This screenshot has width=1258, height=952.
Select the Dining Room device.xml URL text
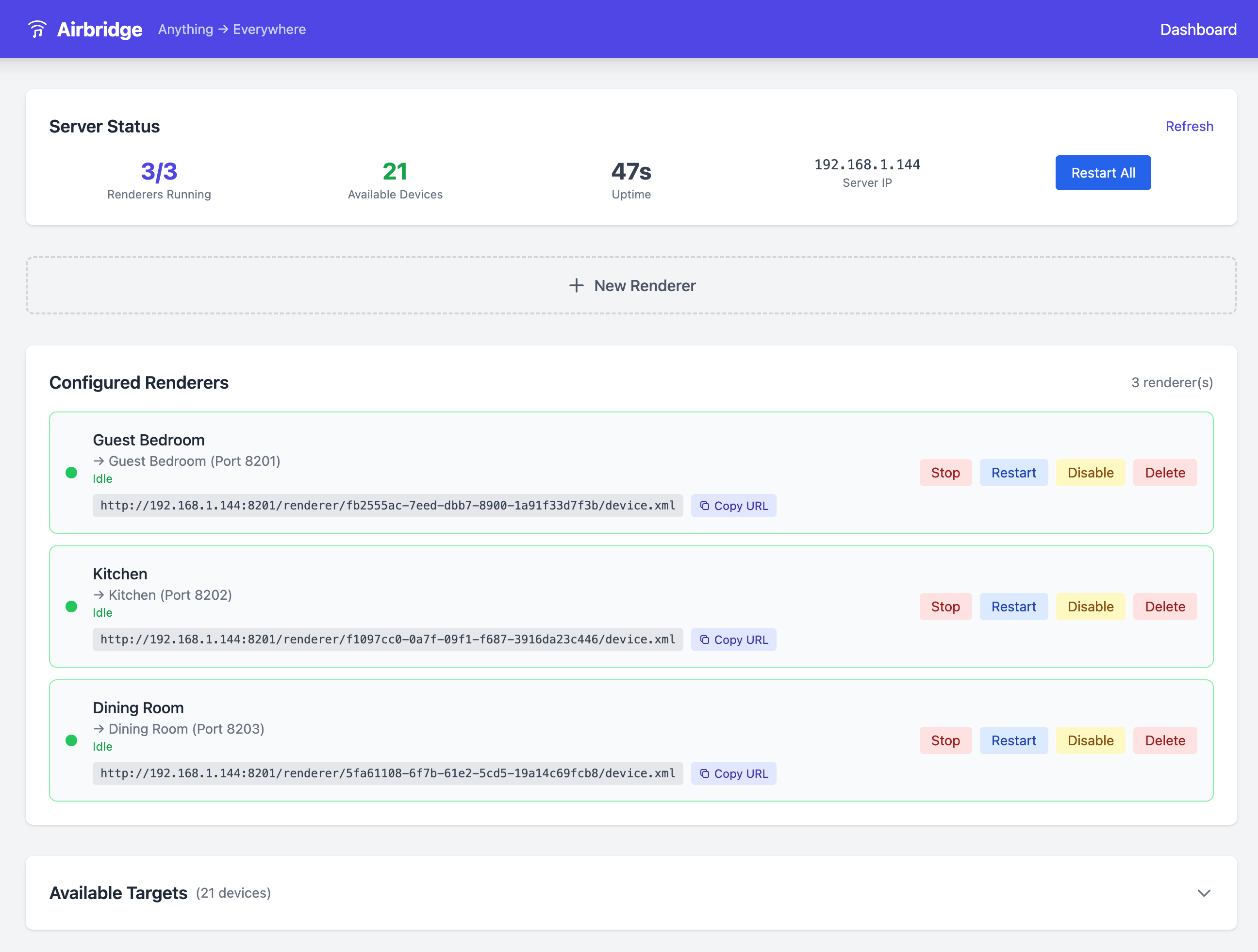pos(388,773)
